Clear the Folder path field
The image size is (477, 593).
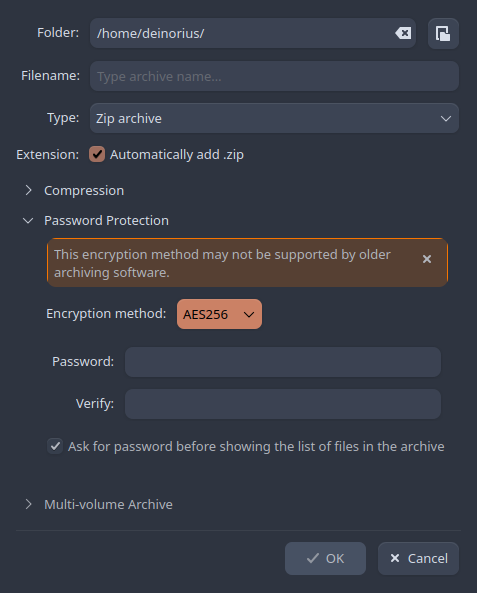(x=403, y=33)
